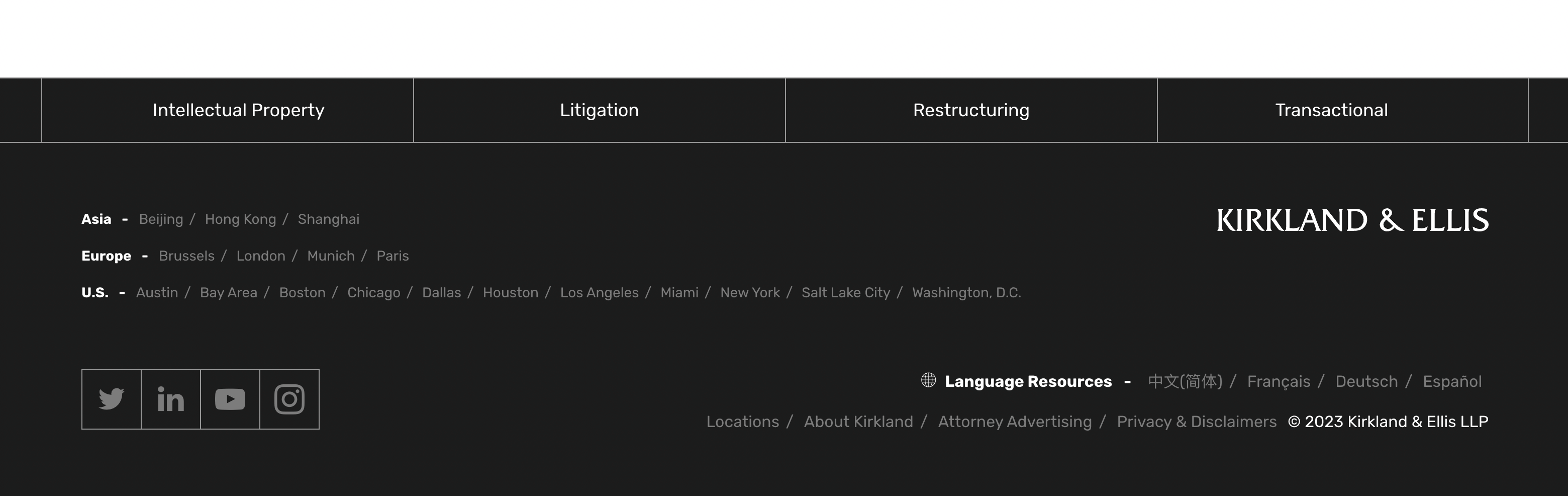Open the Attorney Advertising link
1568x496 pixels.
coord(1015,422)
